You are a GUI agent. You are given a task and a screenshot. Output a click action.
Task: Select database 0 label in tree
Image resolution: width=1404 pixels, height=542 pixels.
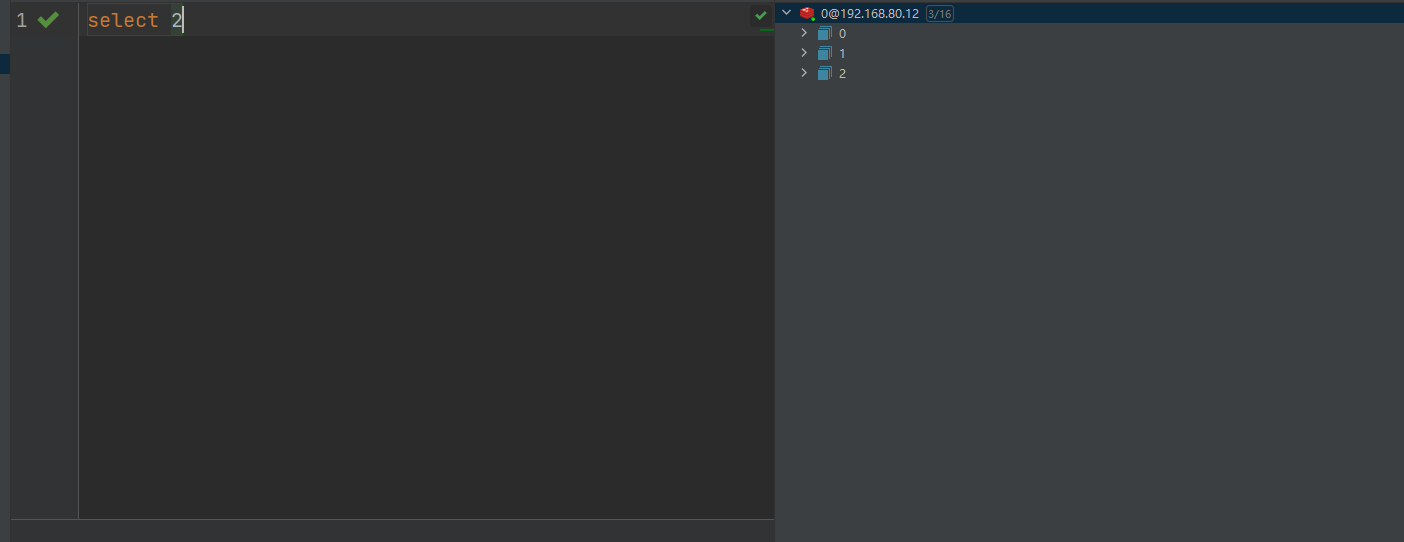842,34
